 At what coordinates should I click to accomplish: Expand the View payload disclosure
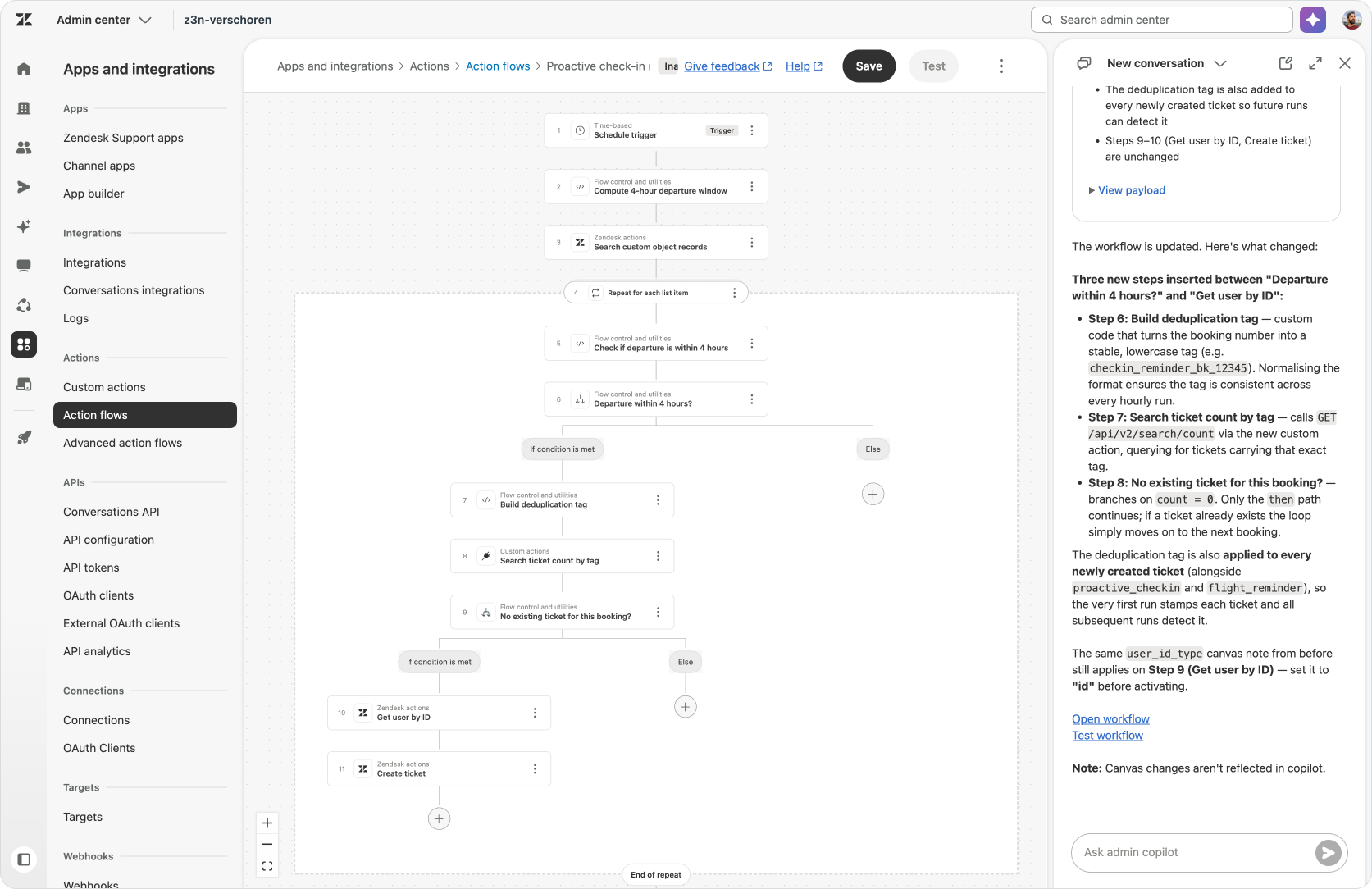pyautogui.click(x=1127, y=190)
